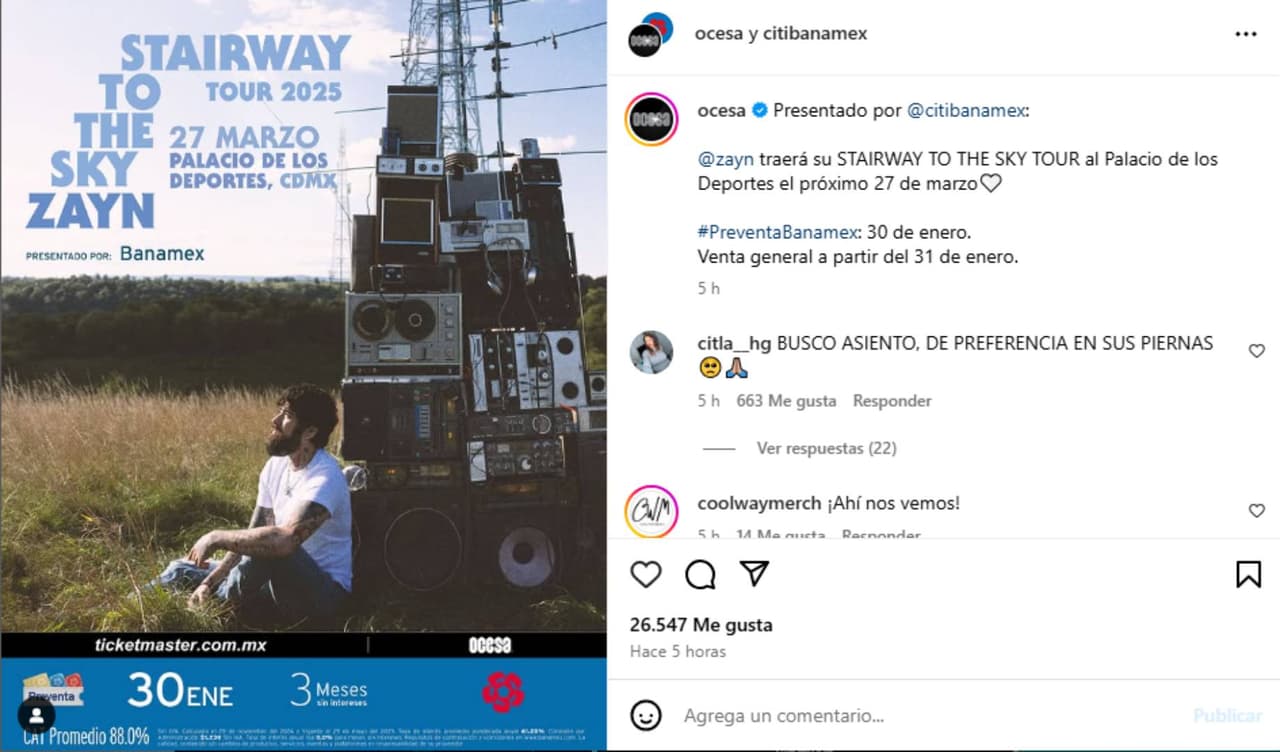1280x752 pixels.
Task: Like citla__hg's comment heart
Action: pos(1257,351)
